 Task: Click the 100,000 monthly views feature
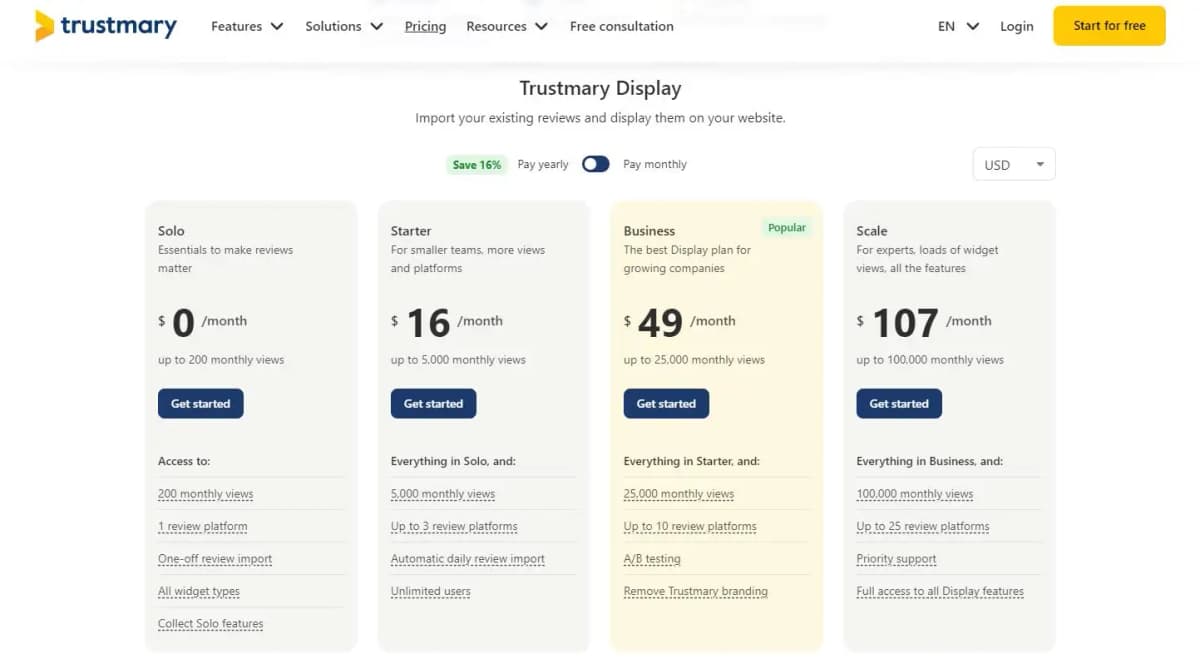tap(915, 494)
